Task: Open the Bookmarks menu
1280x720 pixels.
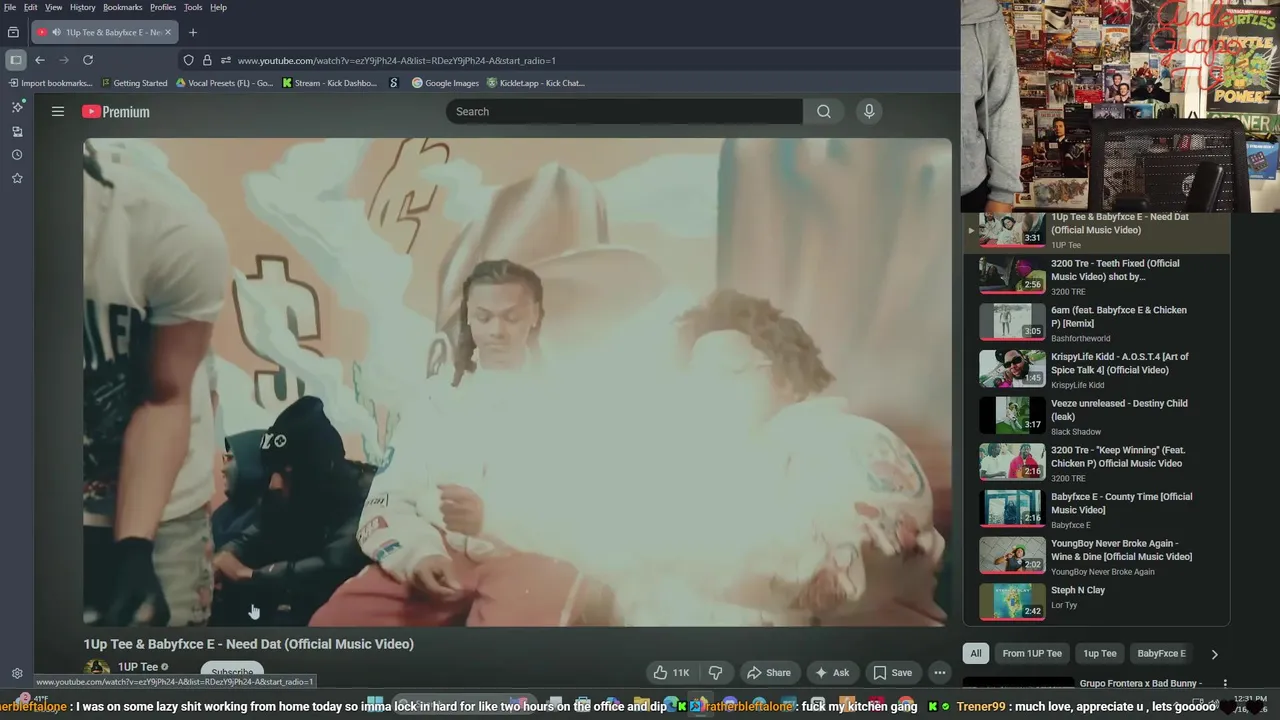Action: 122,7
